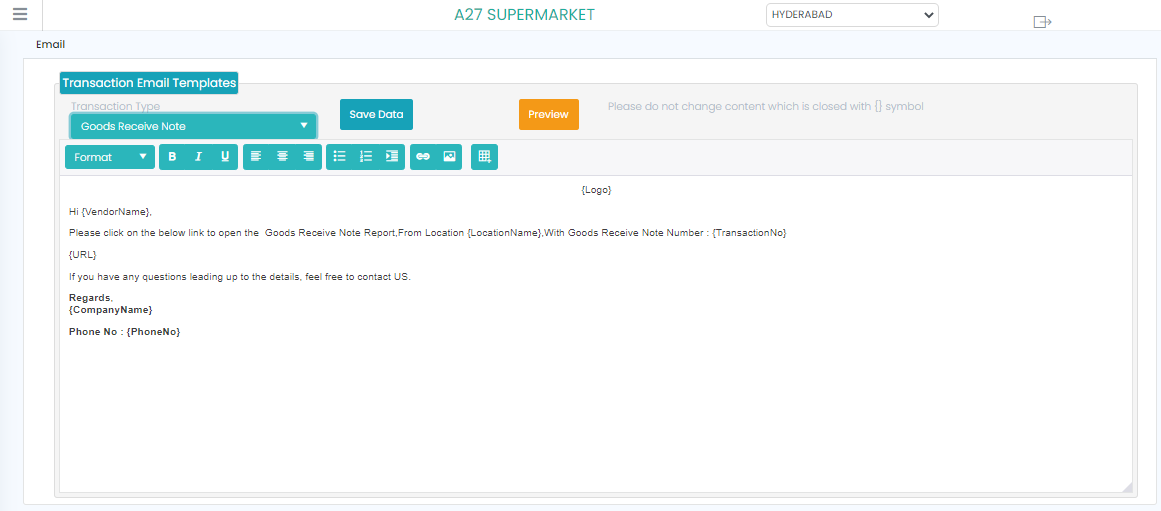Insert a numbered list

tap(366, 156)
